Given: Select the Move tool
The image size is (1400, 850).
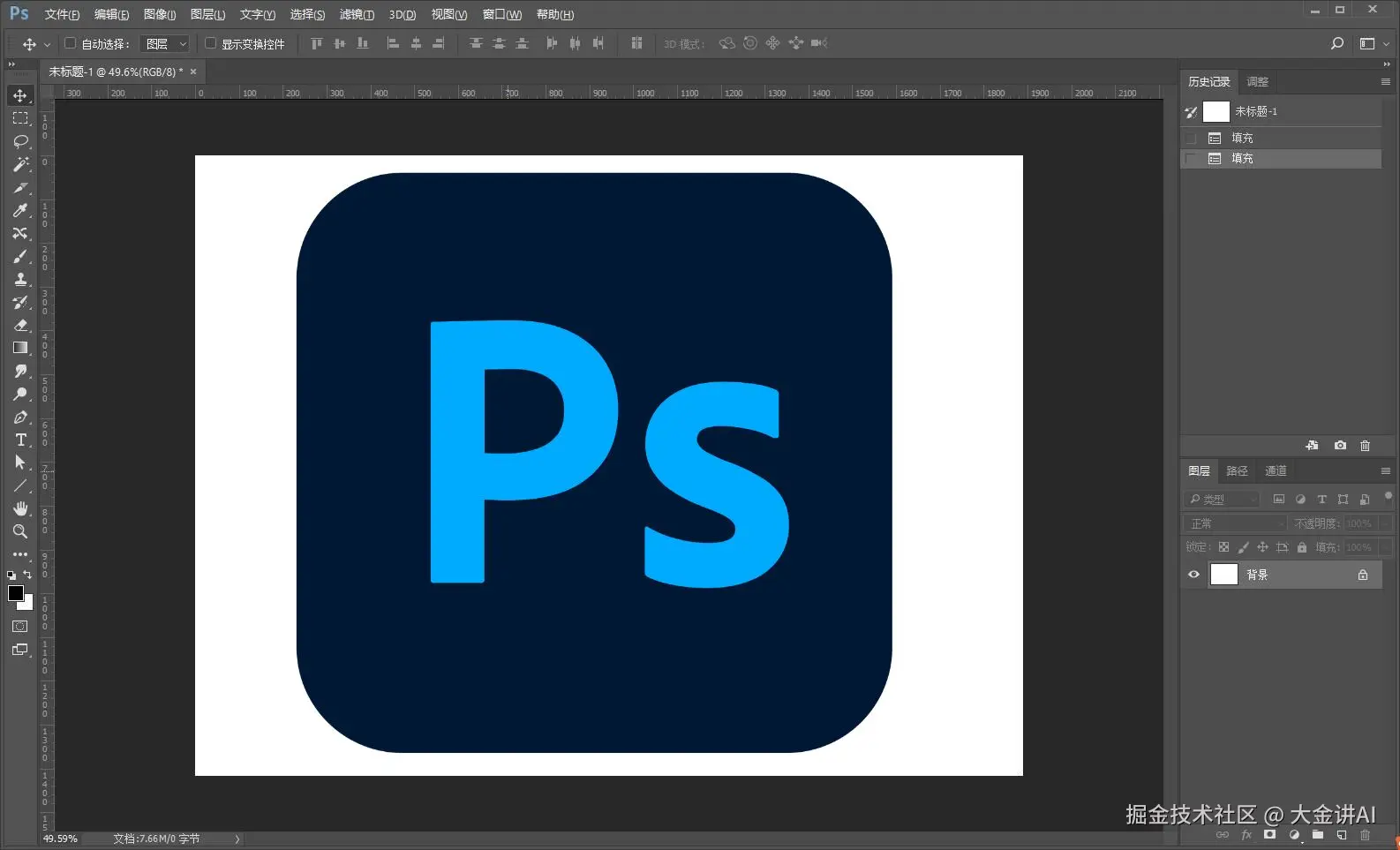Looking at the screenshot, I should pyautogui.click(x=20, y=95).
